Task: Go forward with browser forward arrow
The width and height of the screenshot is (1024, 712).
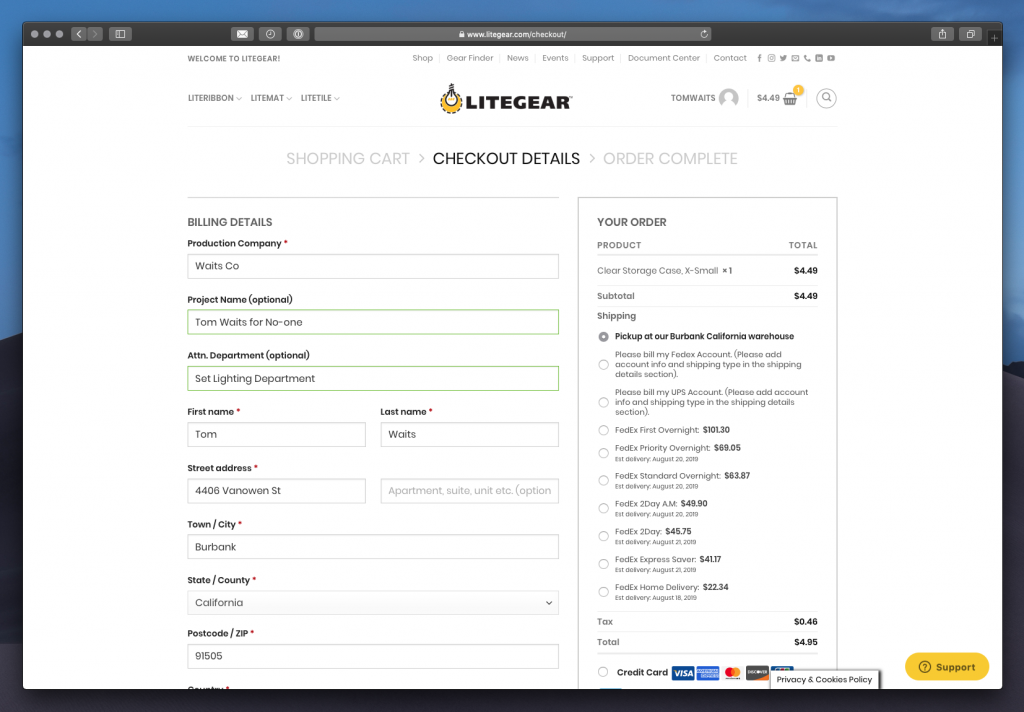Action: click(95, 34)
